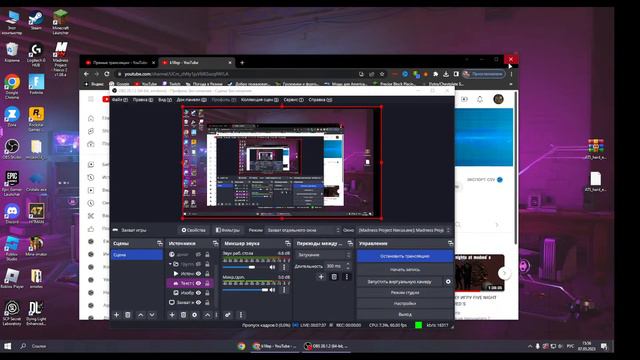Open the capture mode dropdown in source toolbar
The image size is (640, 360).
click(x=303, y=230)
